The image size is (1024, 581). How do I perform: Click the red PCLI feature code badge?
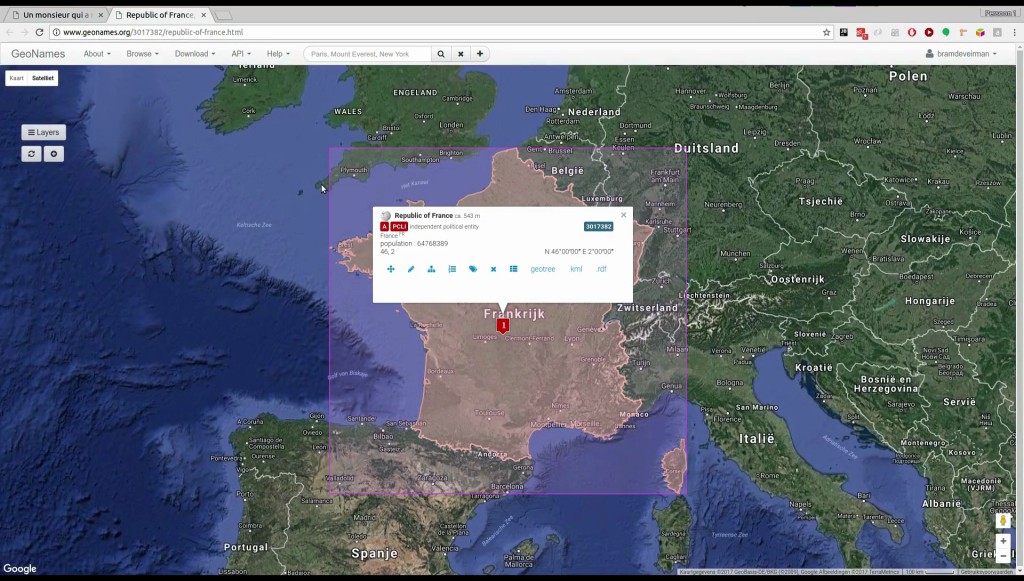(399, 227)
